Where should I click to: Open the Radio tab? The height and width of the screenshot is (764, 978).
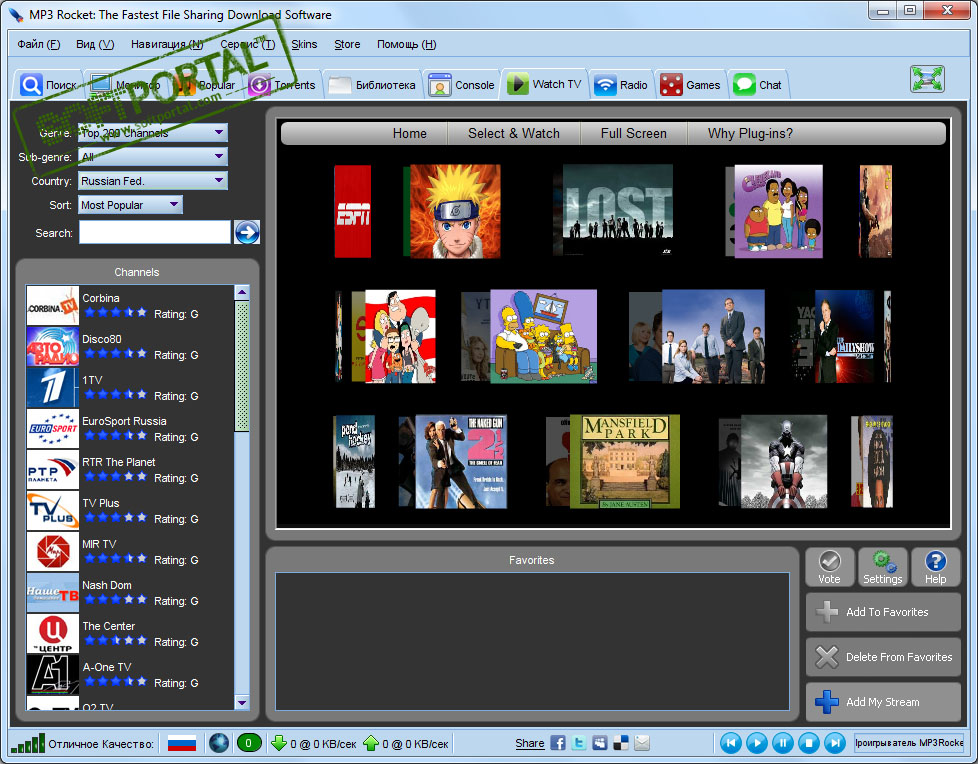tap(621, 85)
